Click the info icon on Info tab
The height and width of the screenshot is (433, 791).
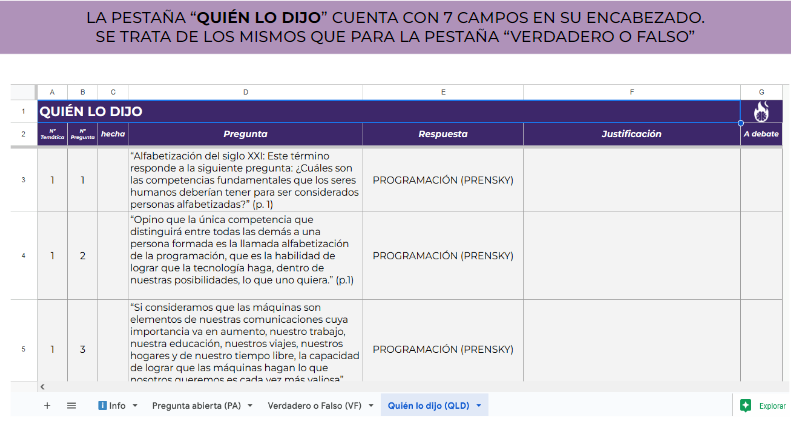(102, 406)
